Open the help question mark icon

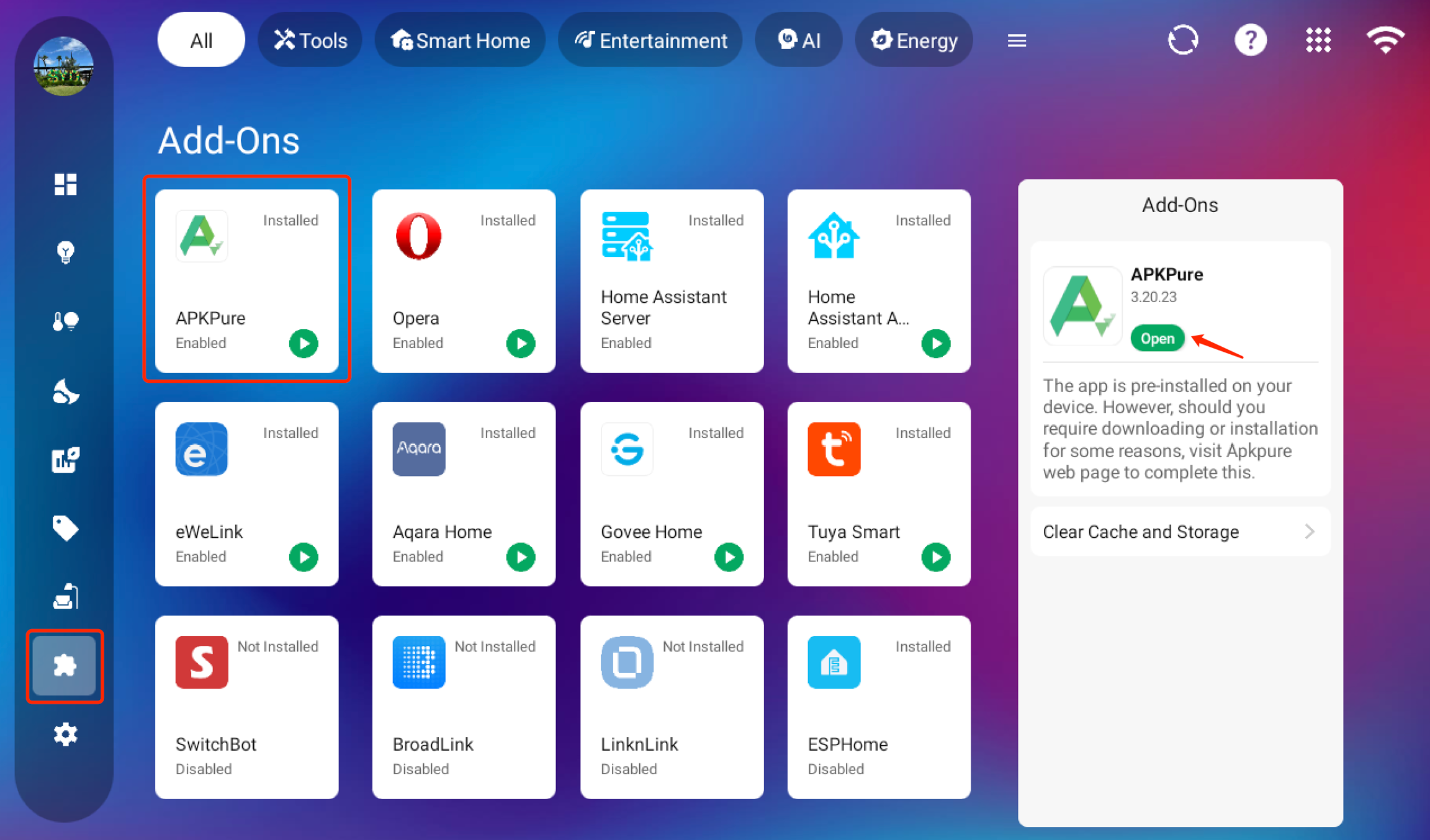[1250, 41]
